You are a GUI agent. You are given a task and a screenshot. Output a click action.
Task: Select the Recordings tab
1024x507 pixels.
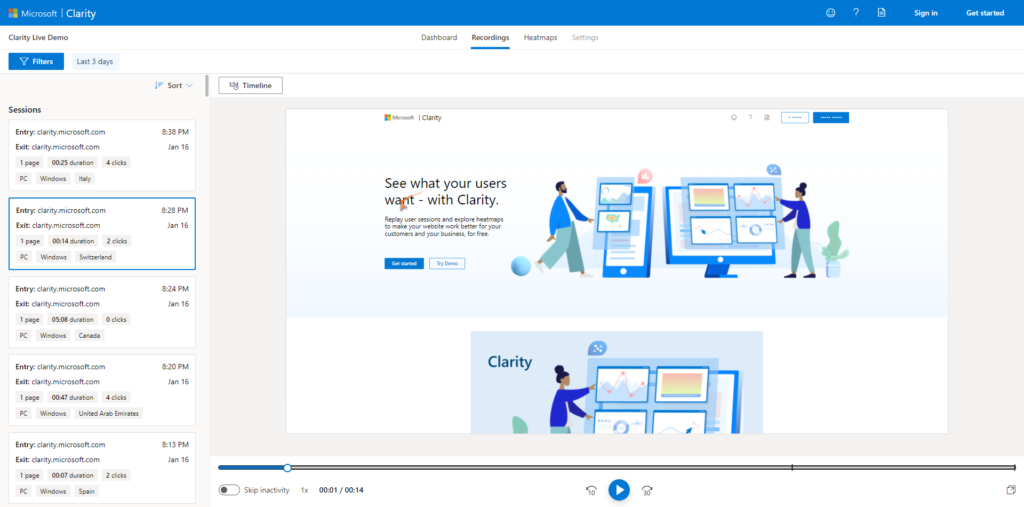point(490,37)
